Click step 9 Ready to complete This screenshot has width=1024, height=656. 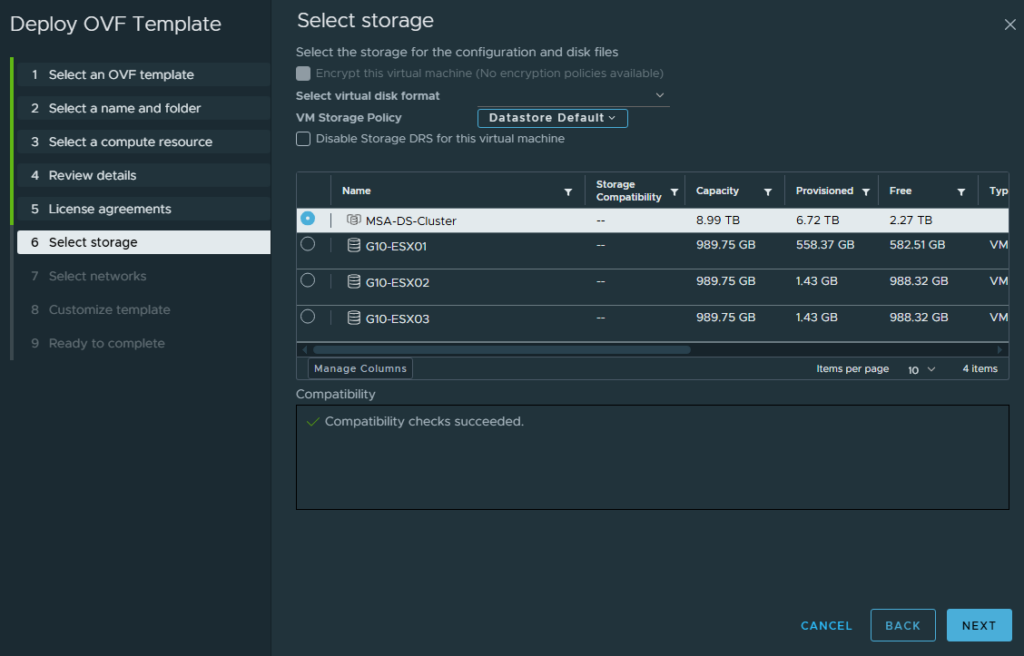click(144, 343)
